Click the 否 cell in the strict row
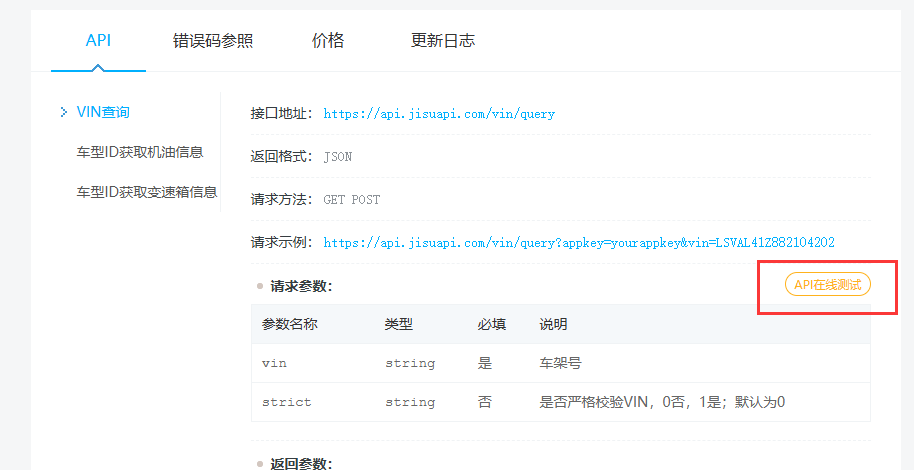 [x=485, y=402]
